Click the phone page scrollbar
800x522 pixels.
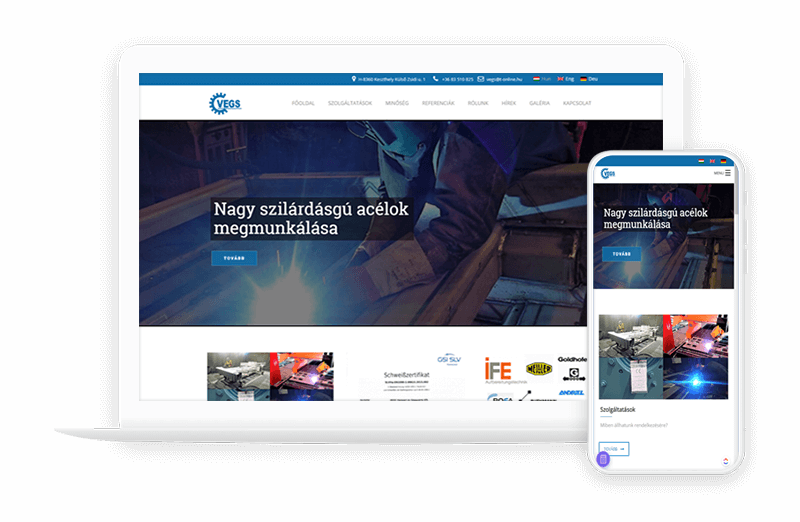[x=735, y=200]
